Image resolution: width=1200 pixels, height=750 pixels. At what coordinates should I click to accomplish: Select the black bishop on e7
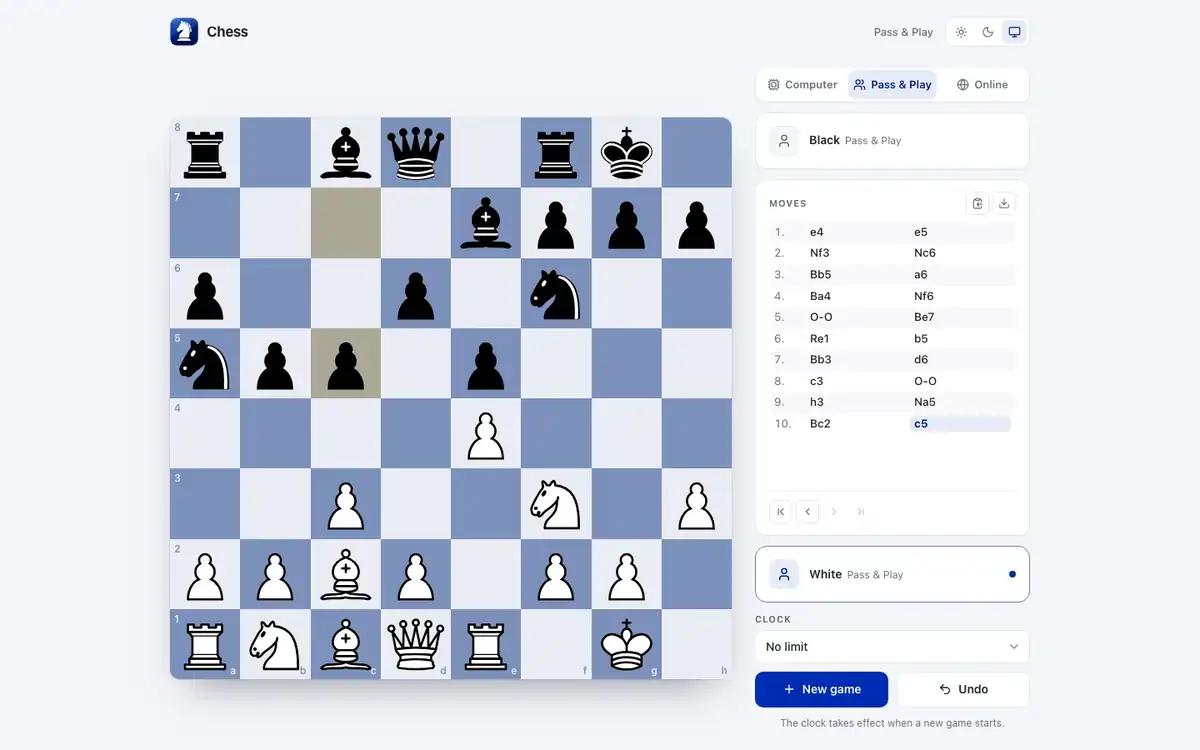486,223
